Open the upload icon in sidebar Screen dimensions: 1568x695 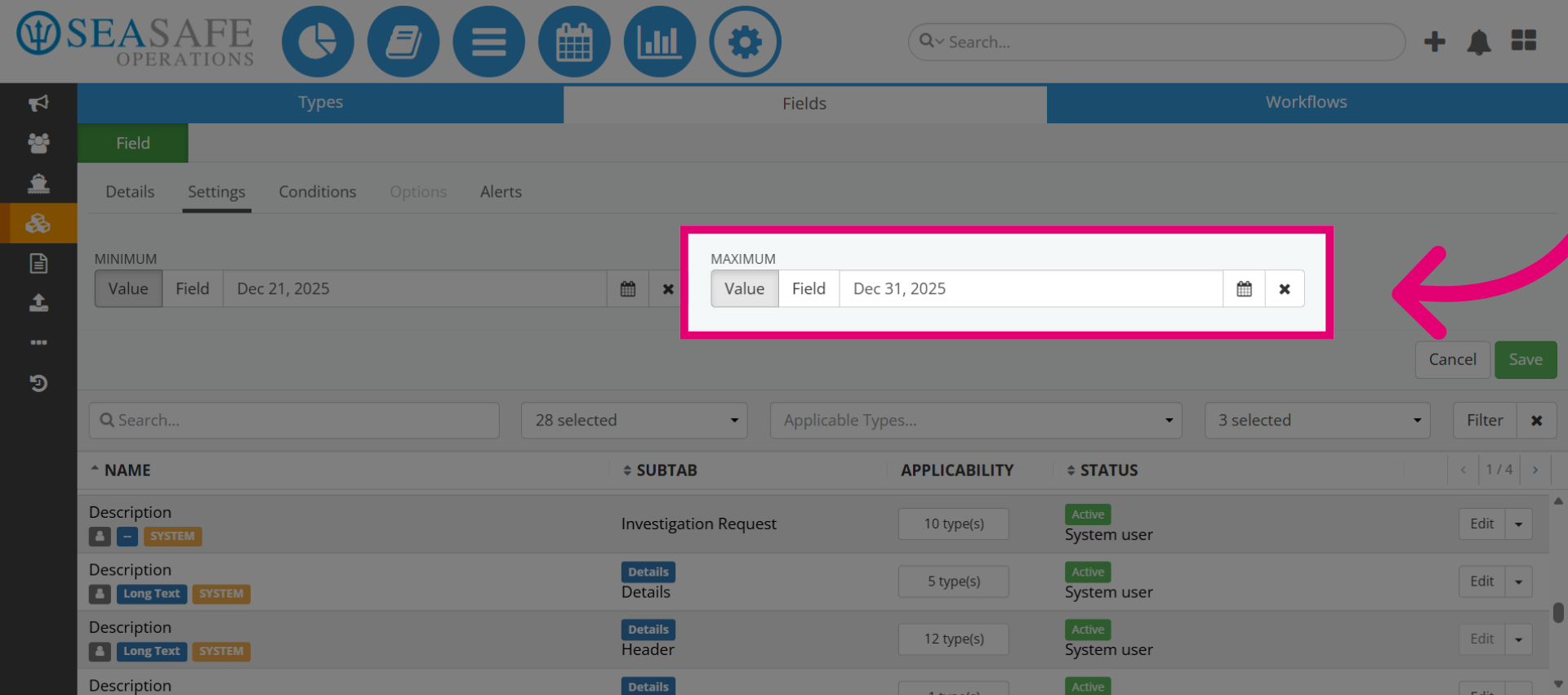pyautogui.click(x=38, y=303)
